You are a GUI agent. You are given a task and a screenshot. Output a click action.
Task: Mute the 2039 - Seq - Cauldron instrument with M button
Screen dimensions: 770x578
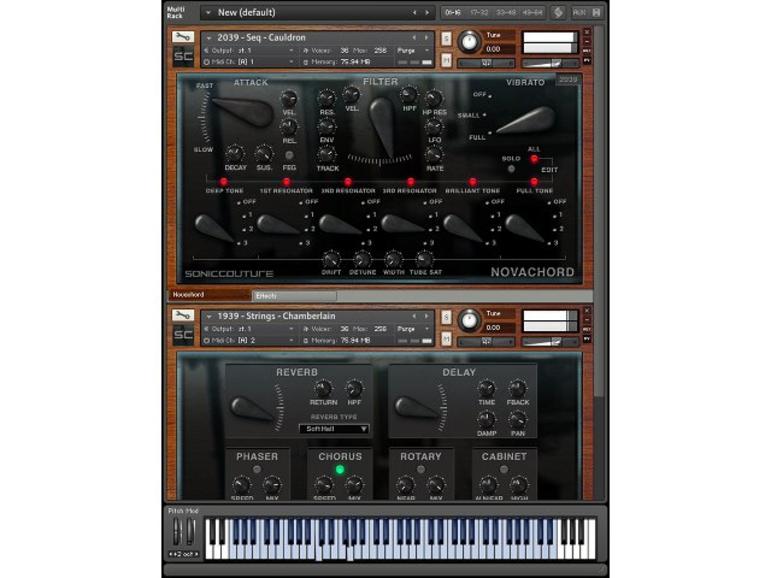(446, 60)
